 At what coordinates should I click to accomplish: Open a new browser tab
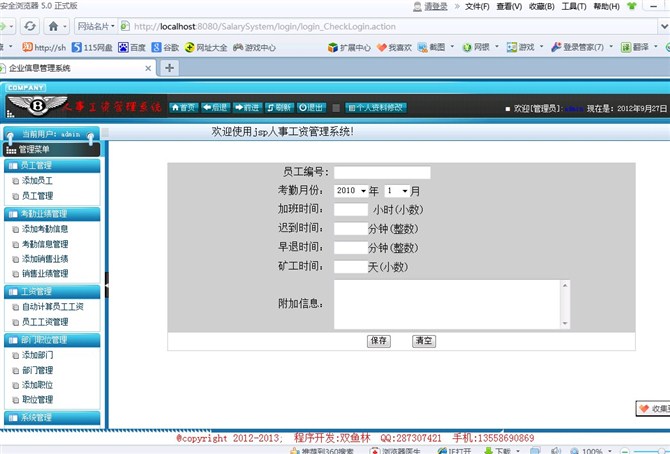tap(170, 68)
